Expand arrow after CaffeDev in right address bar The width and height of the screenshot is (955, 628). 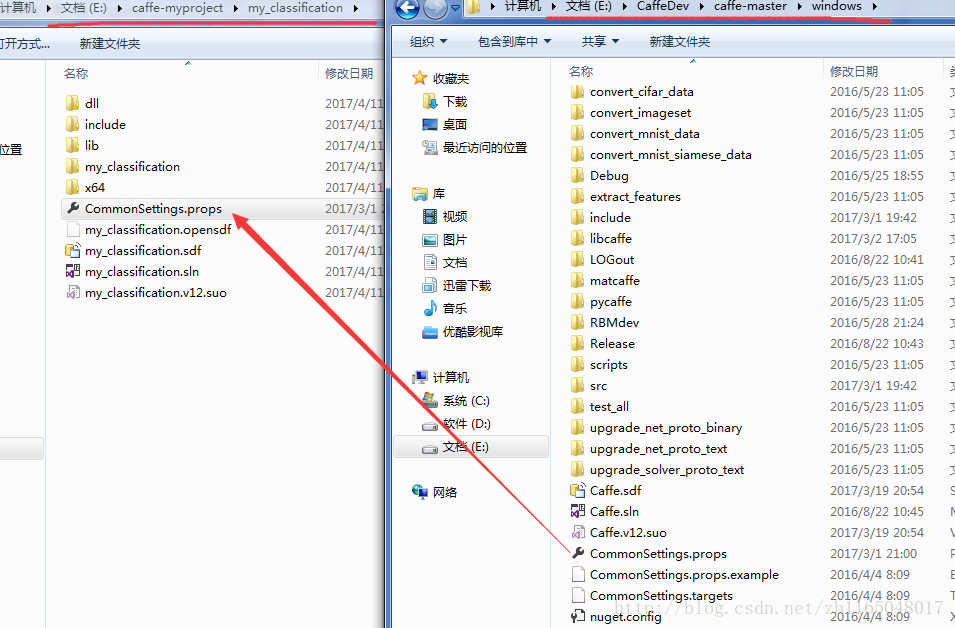(x=701, y=7)
